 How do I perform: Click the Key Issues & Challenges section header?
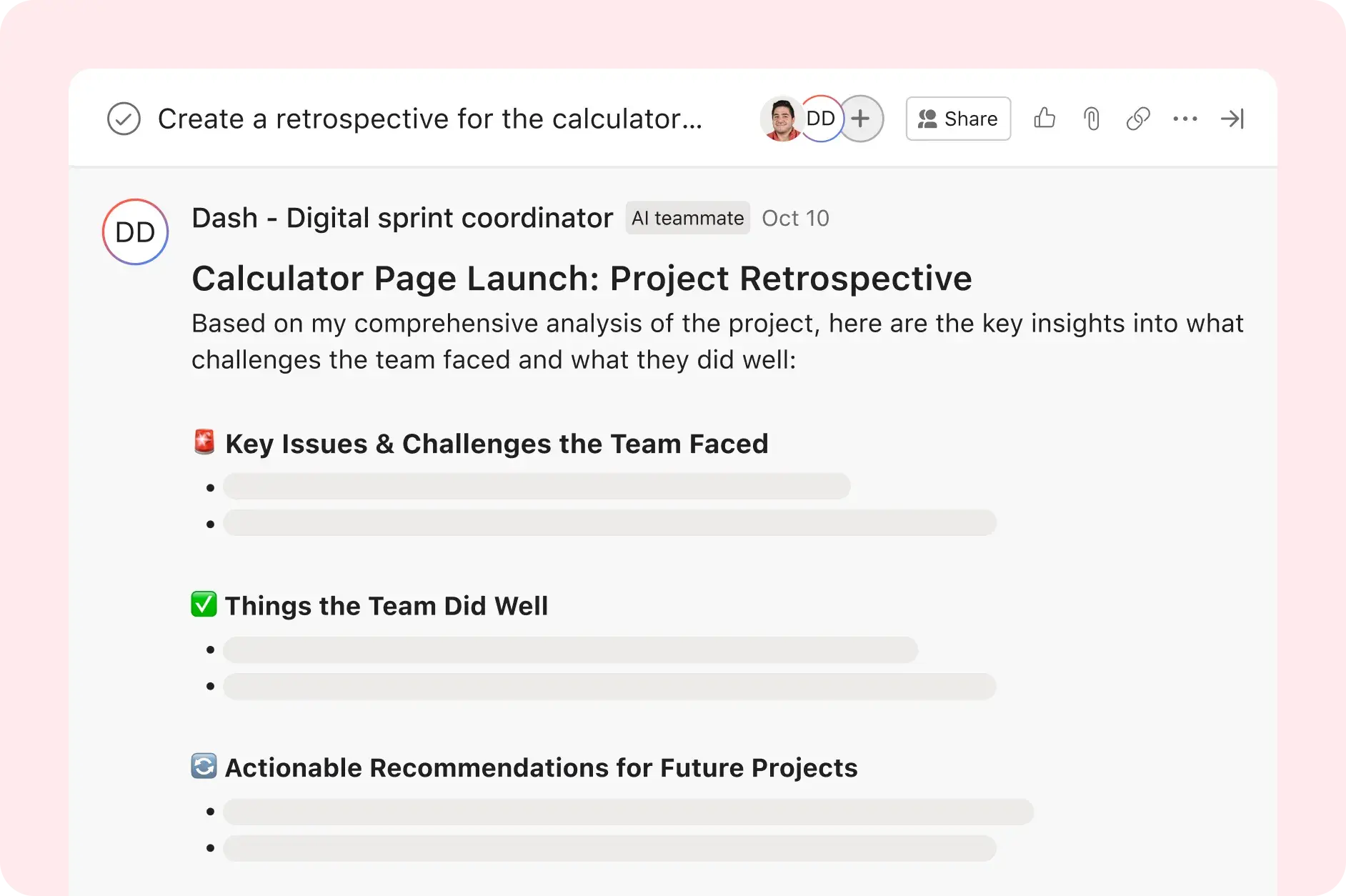pyautogui.click(x=496, y=443)
